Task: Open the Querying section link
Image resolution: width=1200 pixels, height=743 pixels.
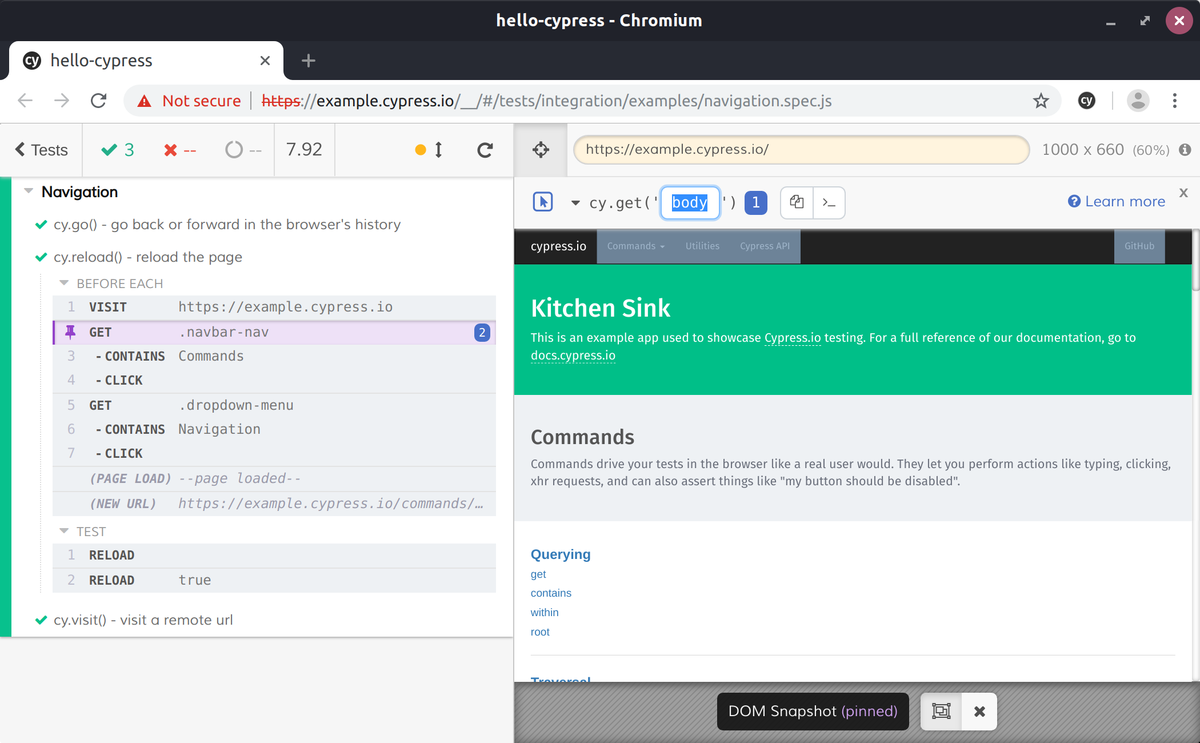Action: click(x=560, y=554)
